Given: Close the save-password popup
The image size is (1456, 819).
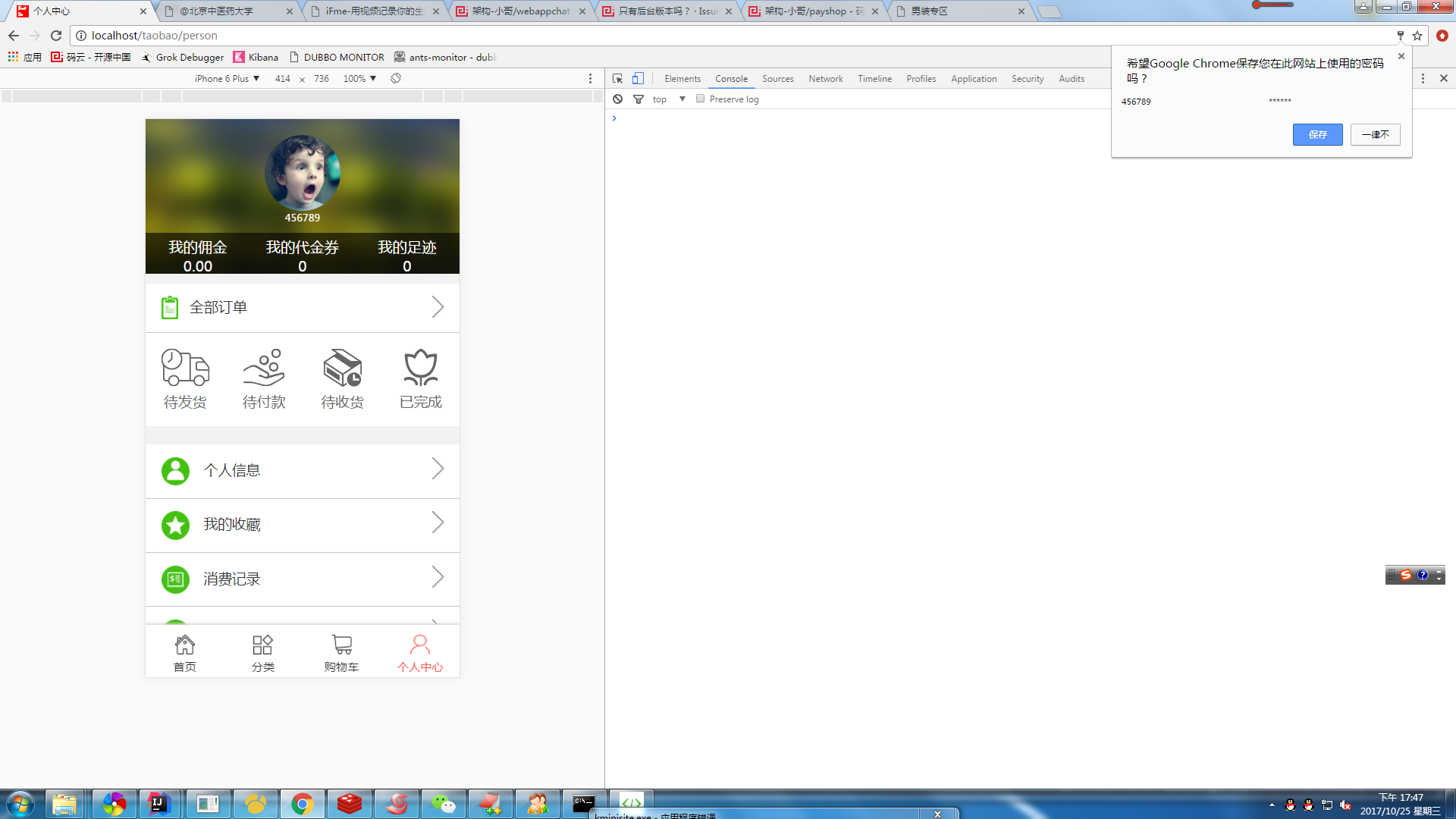Looking at the screenshot, I should pos(1401,56).
